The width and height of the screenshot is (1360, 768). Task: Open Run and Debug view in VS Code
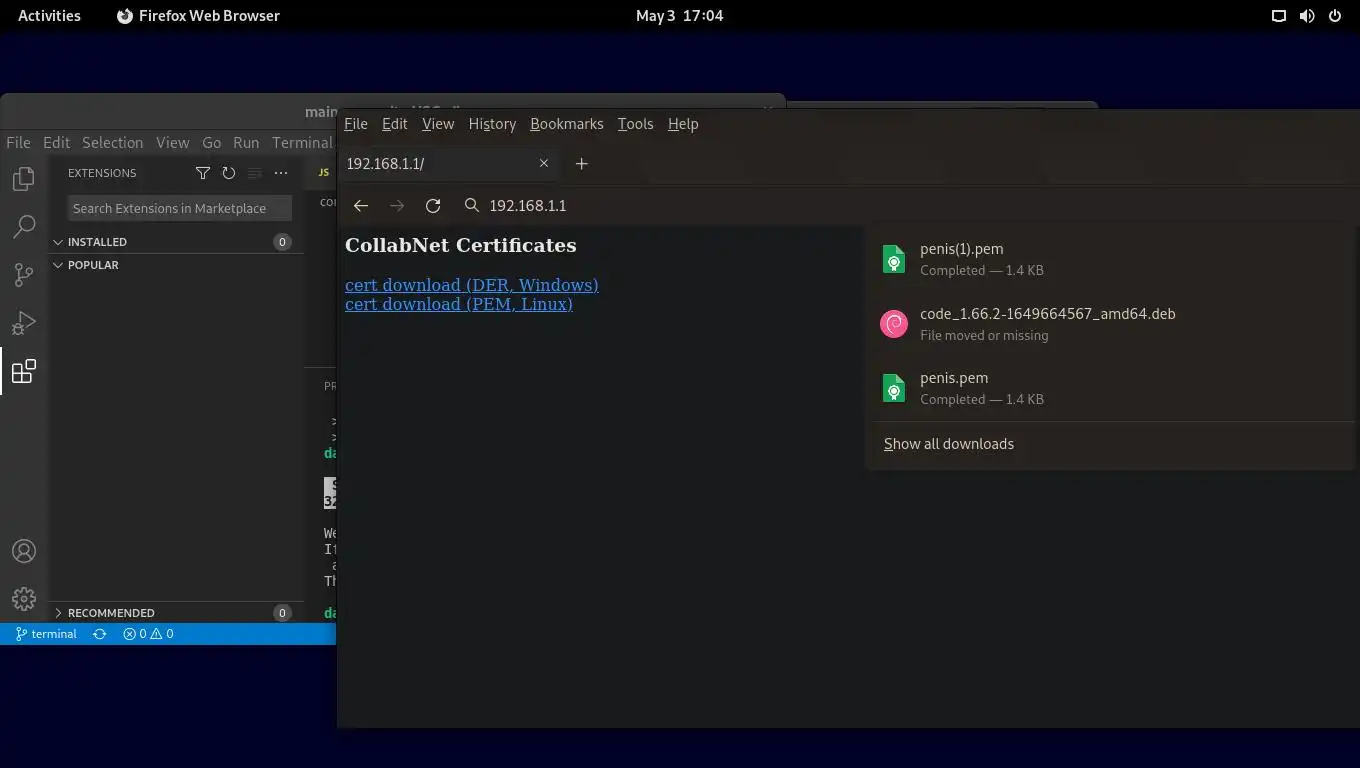24,323
